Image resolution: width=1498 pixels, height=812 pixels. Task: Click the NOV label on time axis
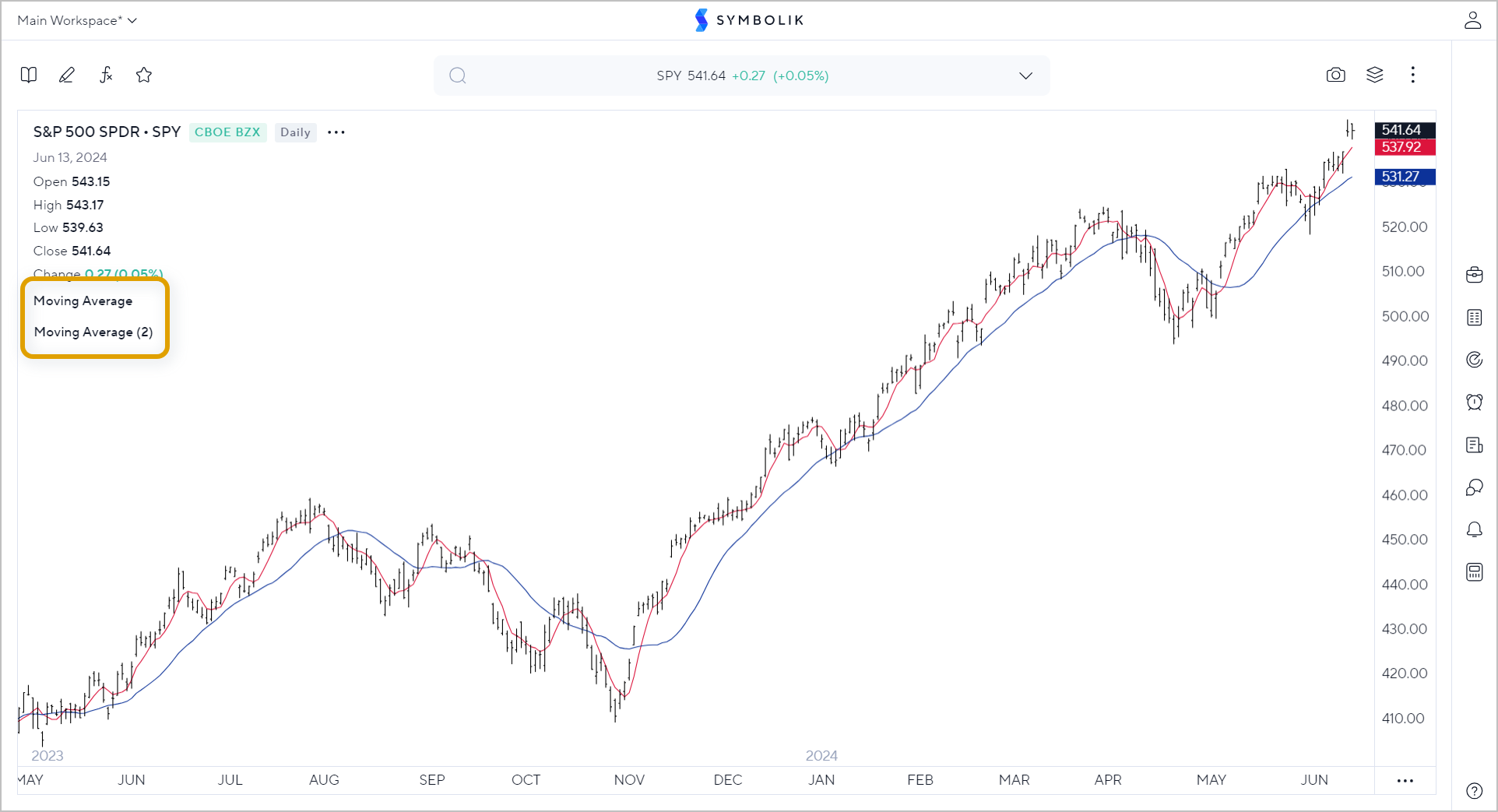point(629,780)
